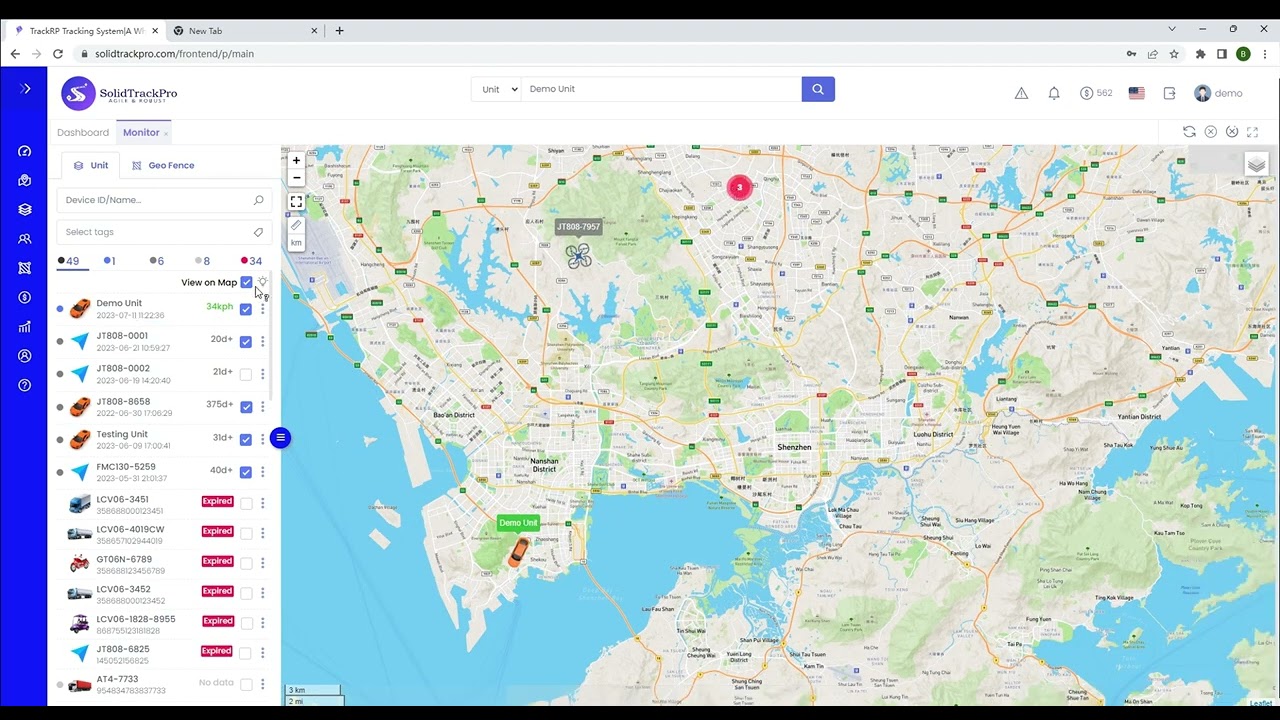This screenshot has width=1280, height=720.
Task: Uncheck the Testing Unit map checkbox
Action: point(246,439)
